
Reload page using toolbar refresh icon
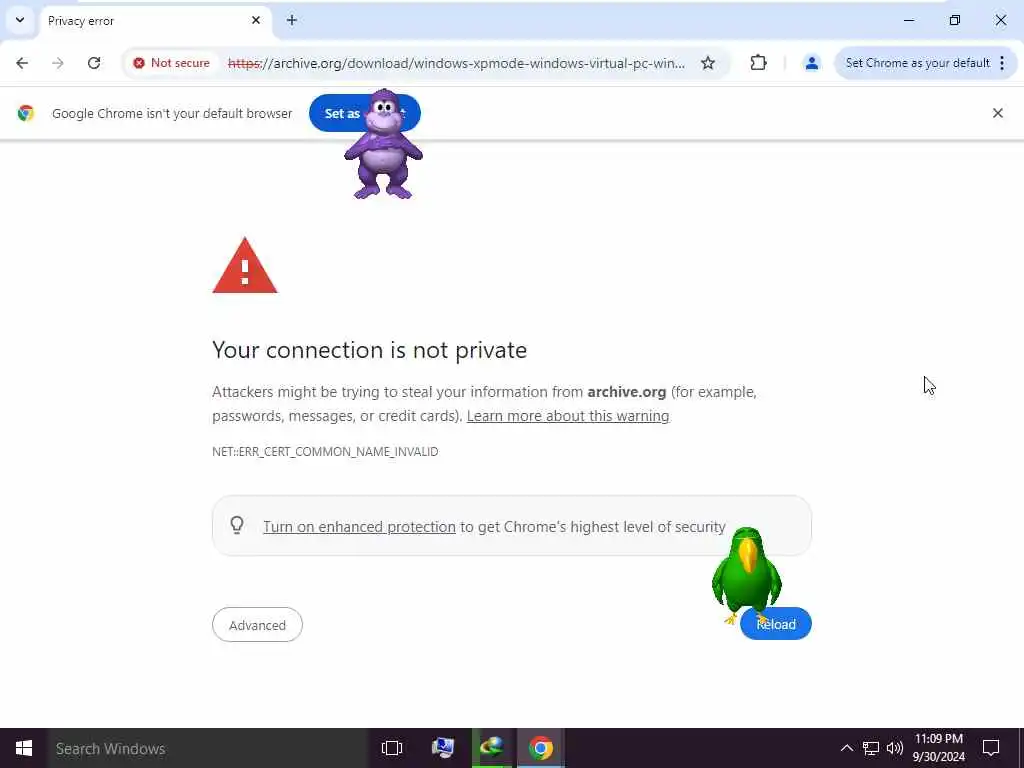click(x=94, y=63)
